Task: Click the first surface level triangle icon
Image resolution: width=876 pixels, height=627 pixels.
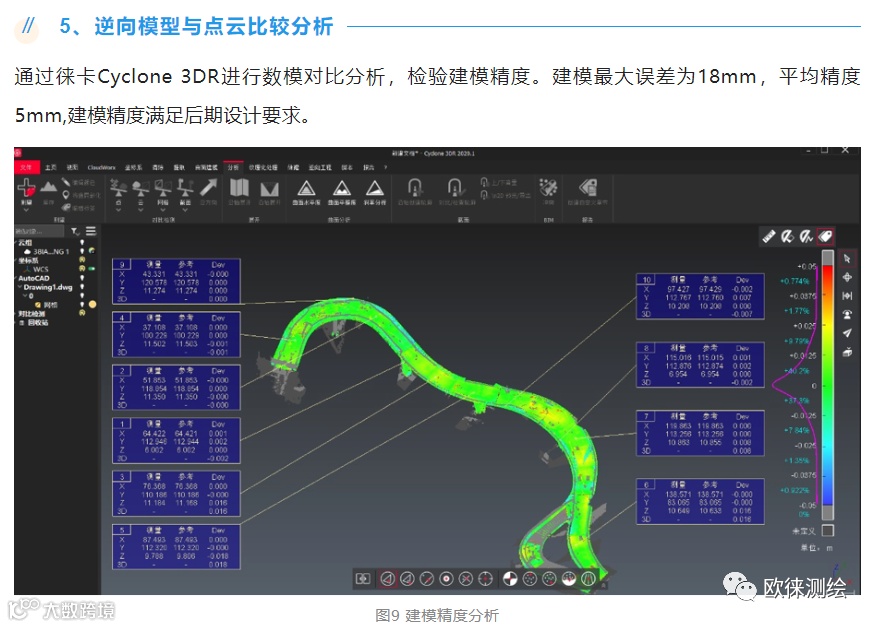Action: 306,188
